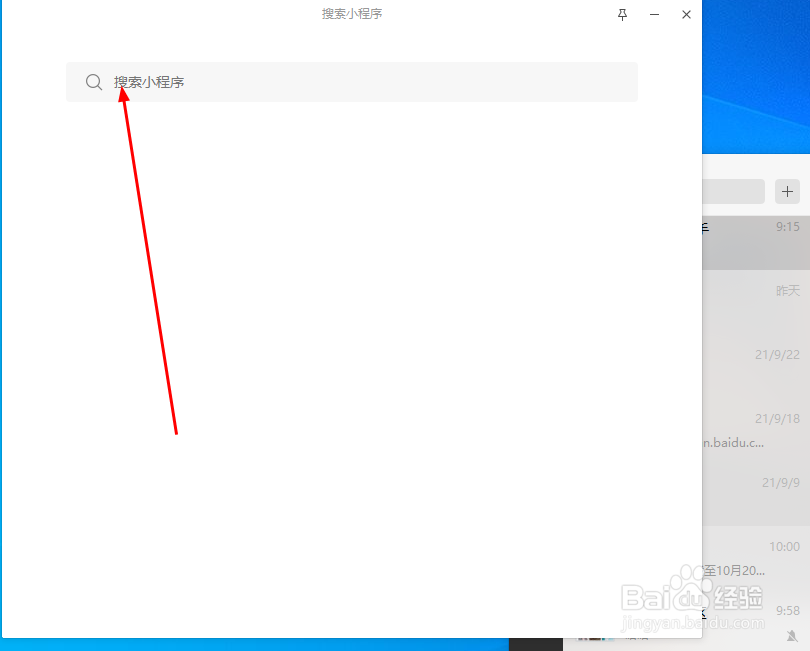Click the magnifying glass search icon
This screenshot has width=810, height=651.
coord(94,82)
